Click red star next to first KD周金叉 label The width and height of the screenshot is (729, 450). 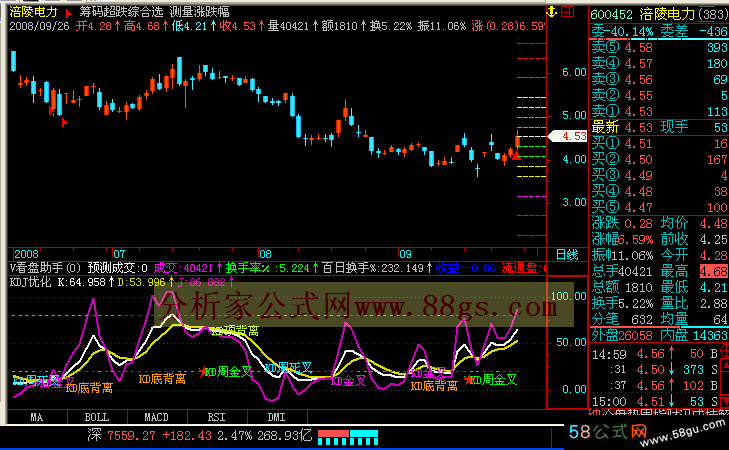(203, 371)
